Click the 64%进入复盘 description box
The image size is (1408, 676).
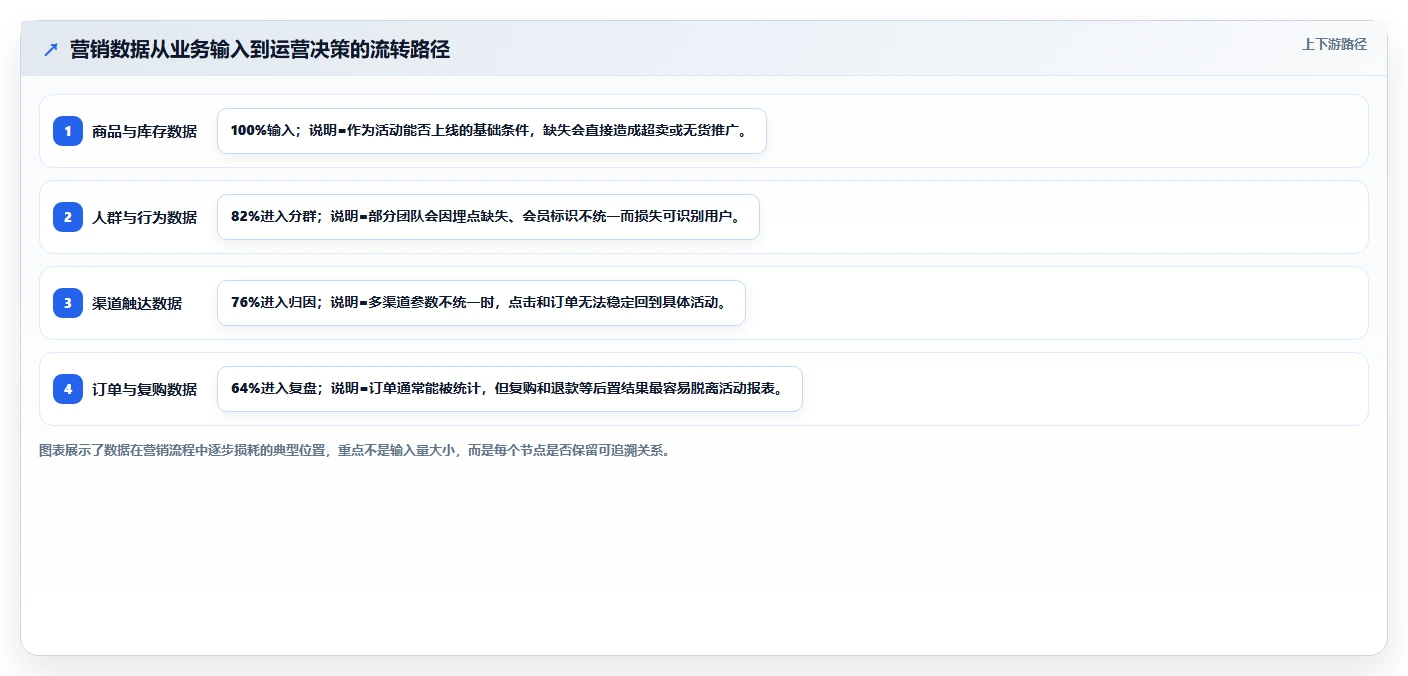tap(510, 389)
